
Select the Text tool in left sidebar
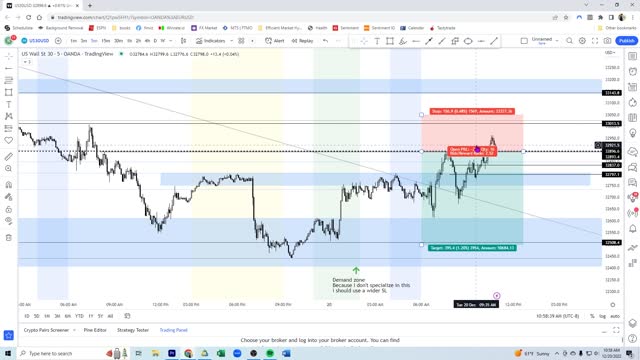click(9, 104)
